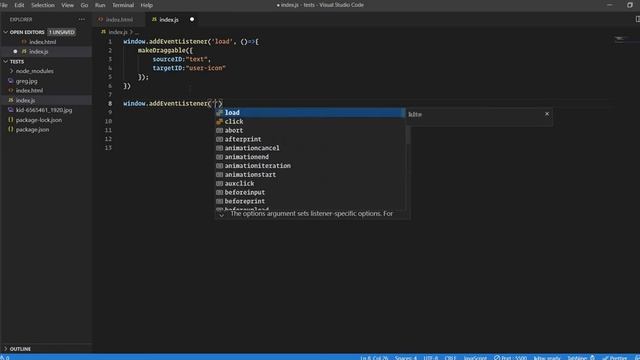
Task: Click the package.json braces file icon
Action: 11,129
